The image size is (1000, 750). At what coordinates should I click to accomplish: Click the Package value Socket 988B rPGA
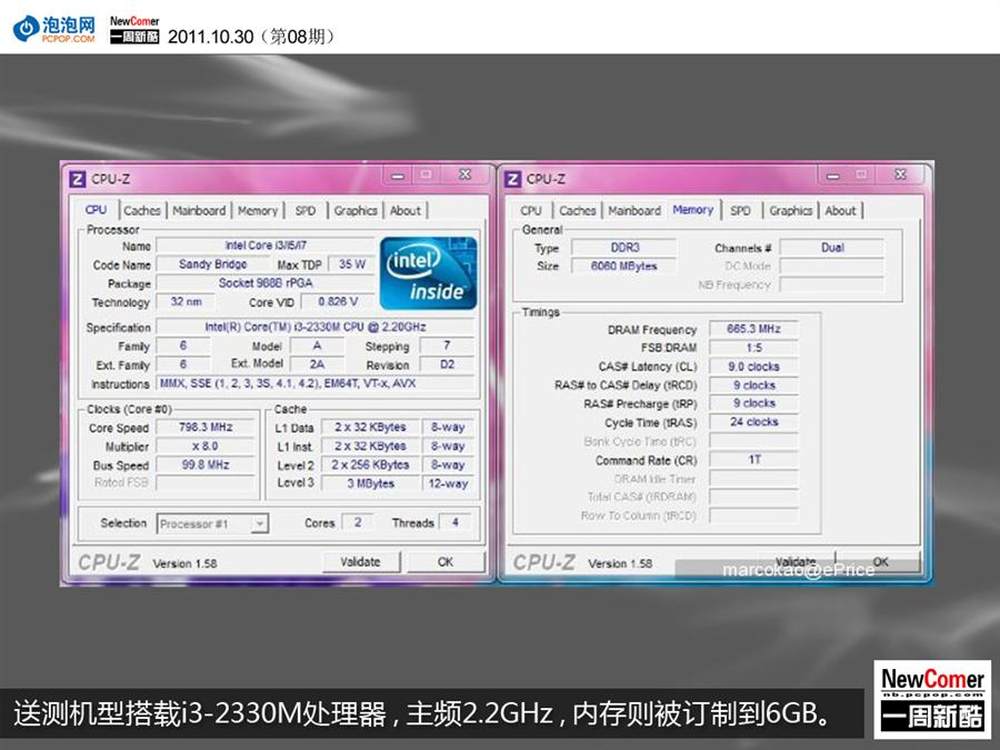click(x=265, y=283)
